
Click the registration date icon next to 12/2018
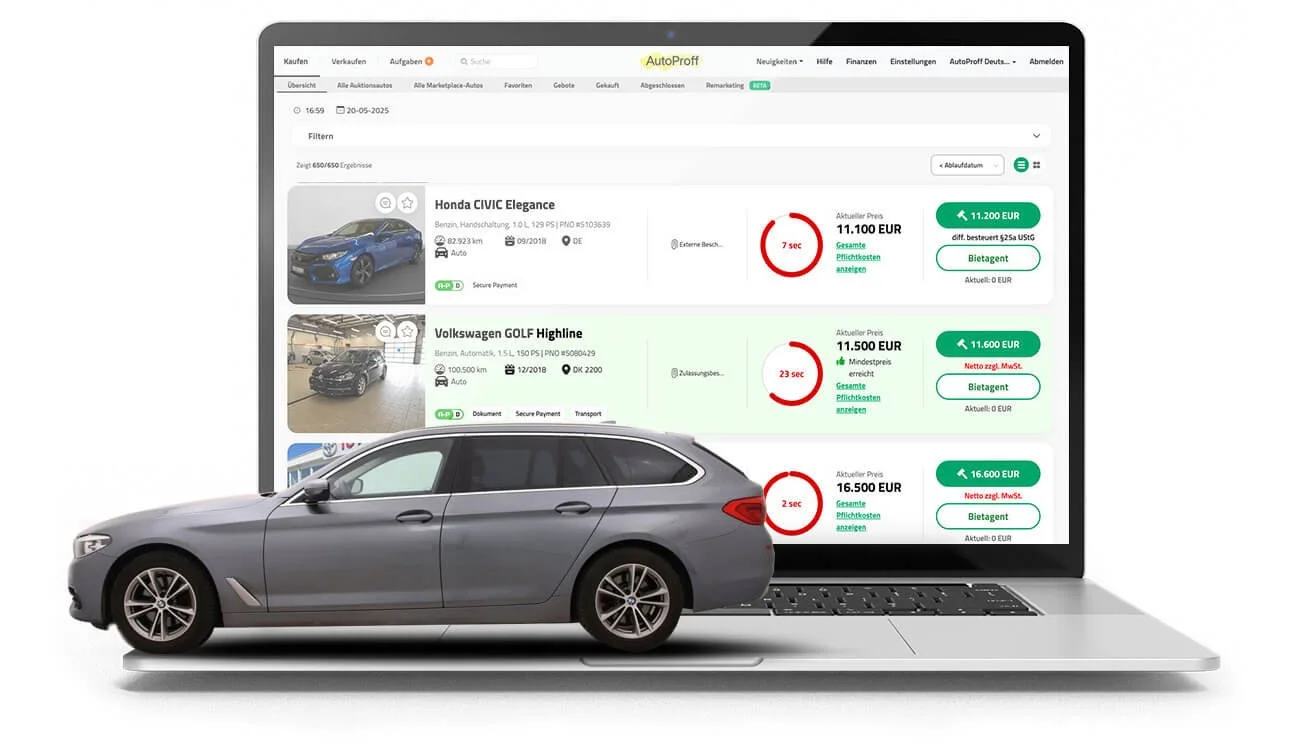pyautogui.click(x=510, y=369)
